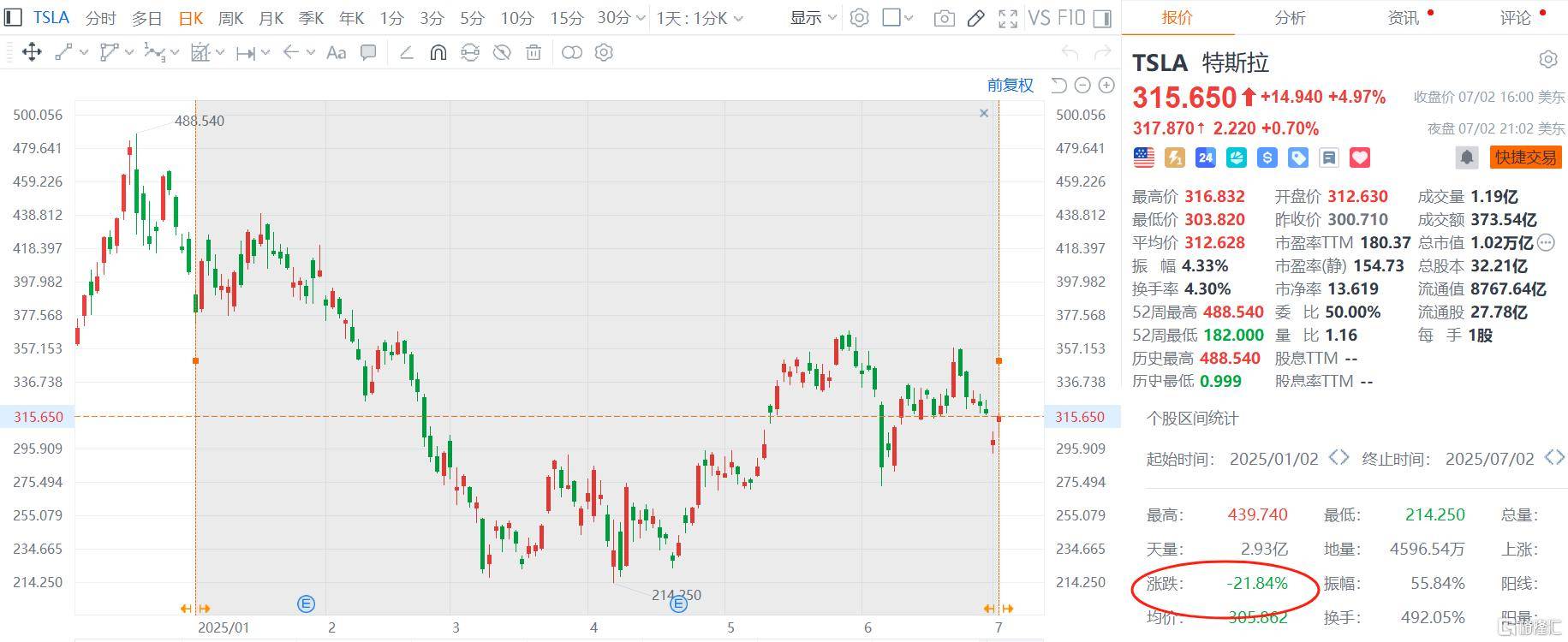
Task: Toggle the red heart favorite icon
Action: 1360,158
